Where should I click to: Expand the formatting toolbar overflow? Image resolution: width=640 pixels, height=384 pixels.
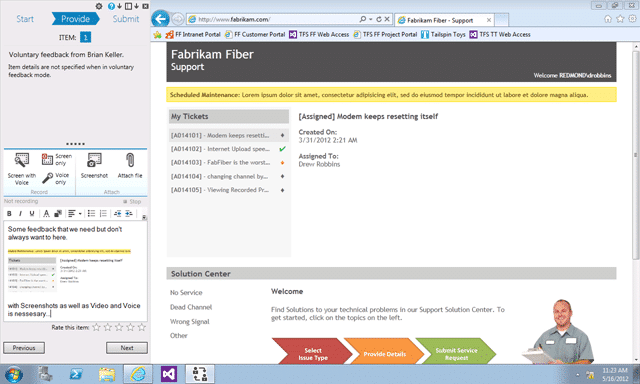(x=144, y=217)
